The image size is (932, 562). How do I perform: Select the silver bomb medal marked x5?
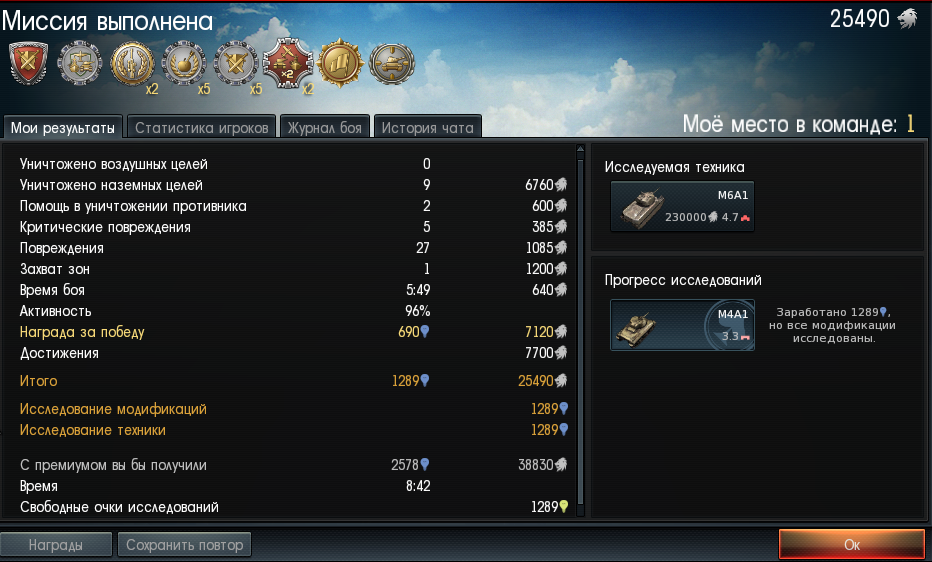coord(184,63)
